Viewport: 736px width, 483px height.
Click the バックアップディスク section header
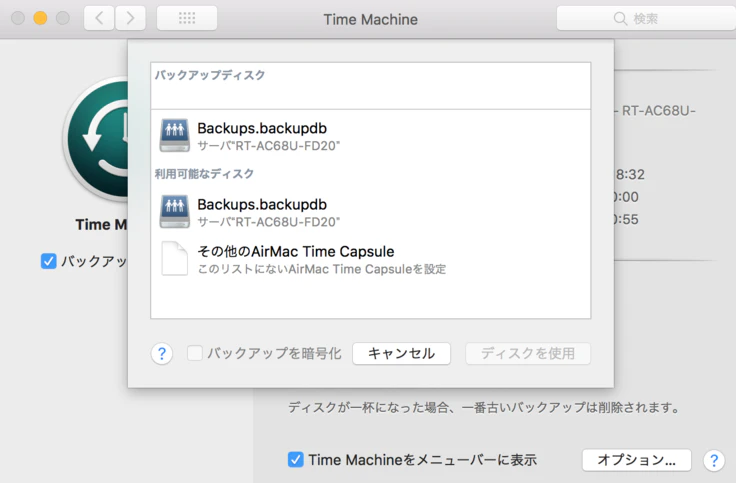click(x=210, y=75)
